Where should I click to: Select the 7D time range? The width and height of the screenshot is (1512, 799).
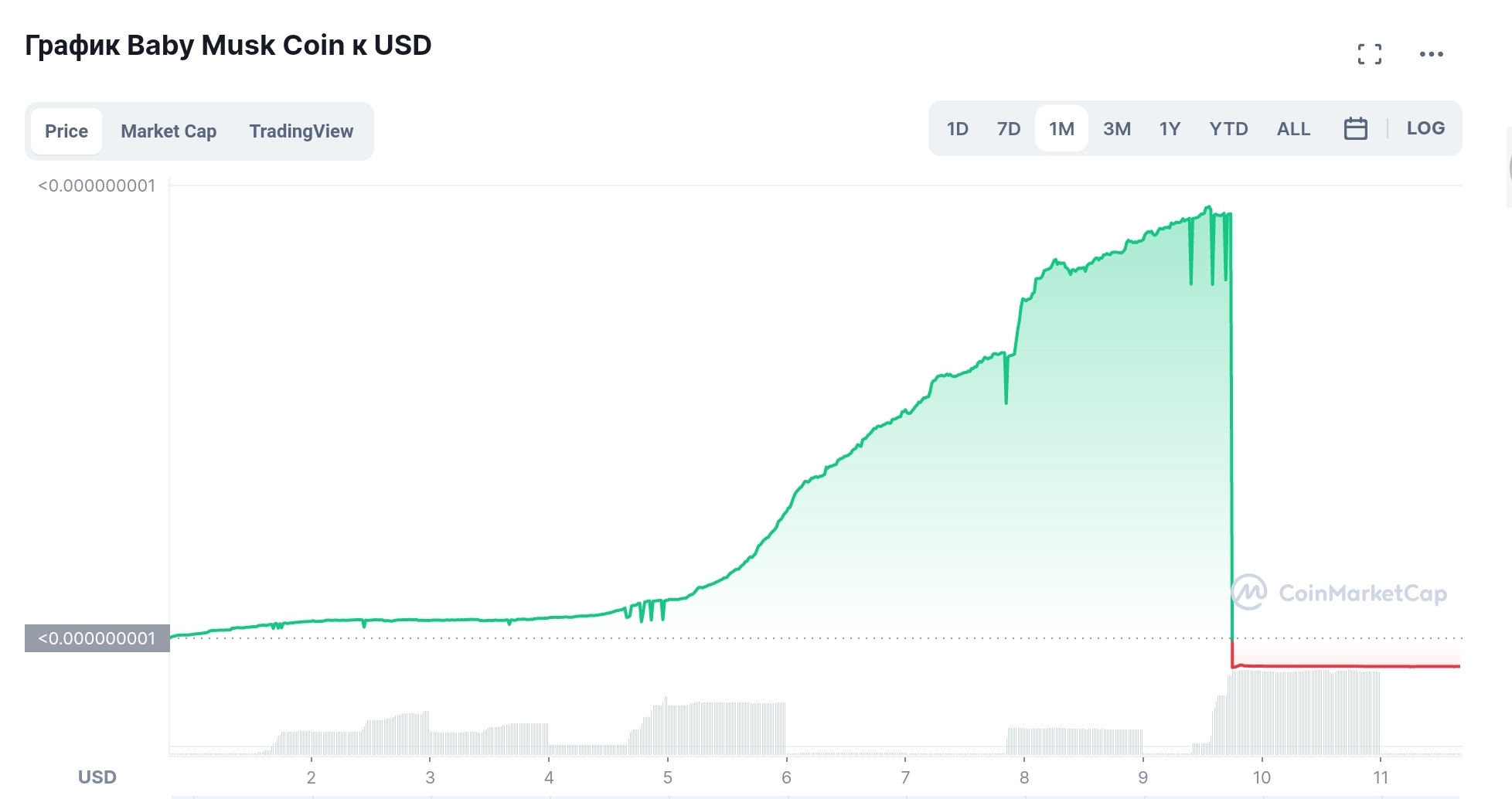point(1008,128)
